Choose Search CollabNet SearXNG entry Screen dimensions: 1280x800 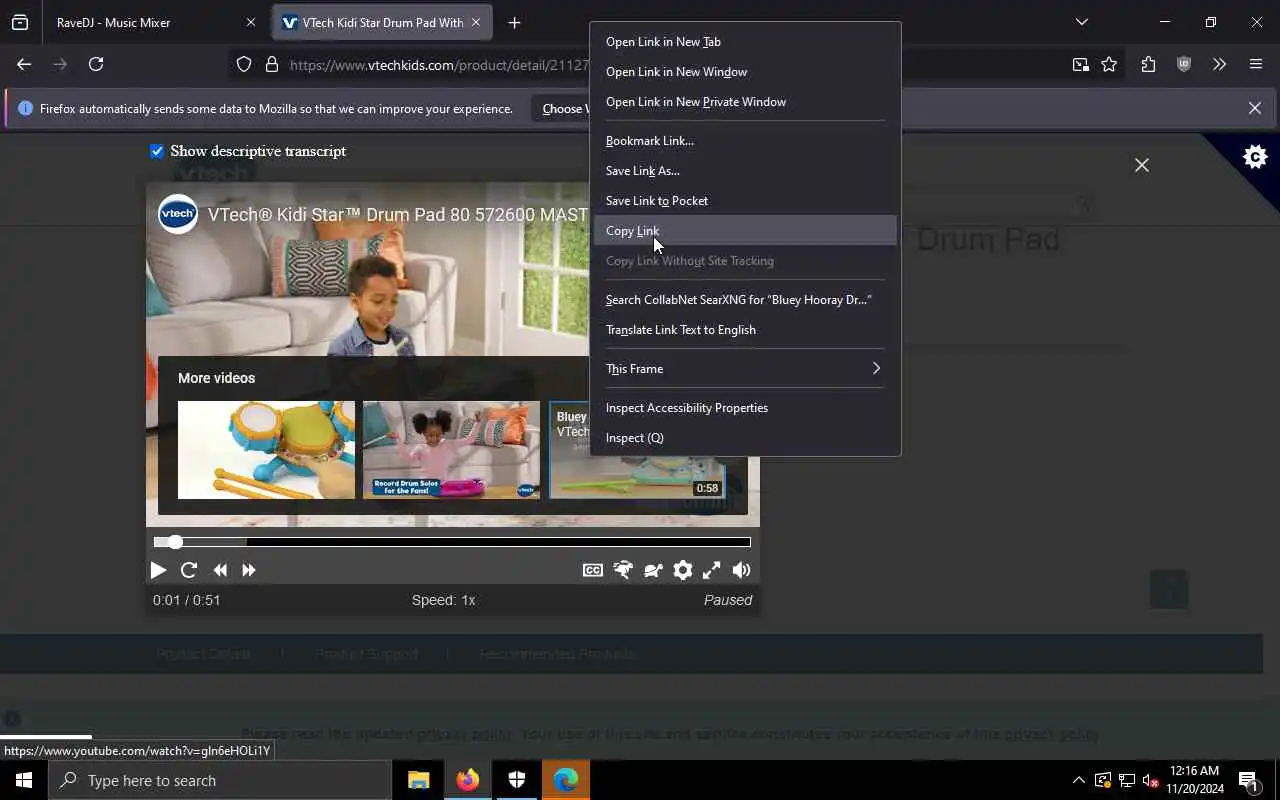coord(745,300)
